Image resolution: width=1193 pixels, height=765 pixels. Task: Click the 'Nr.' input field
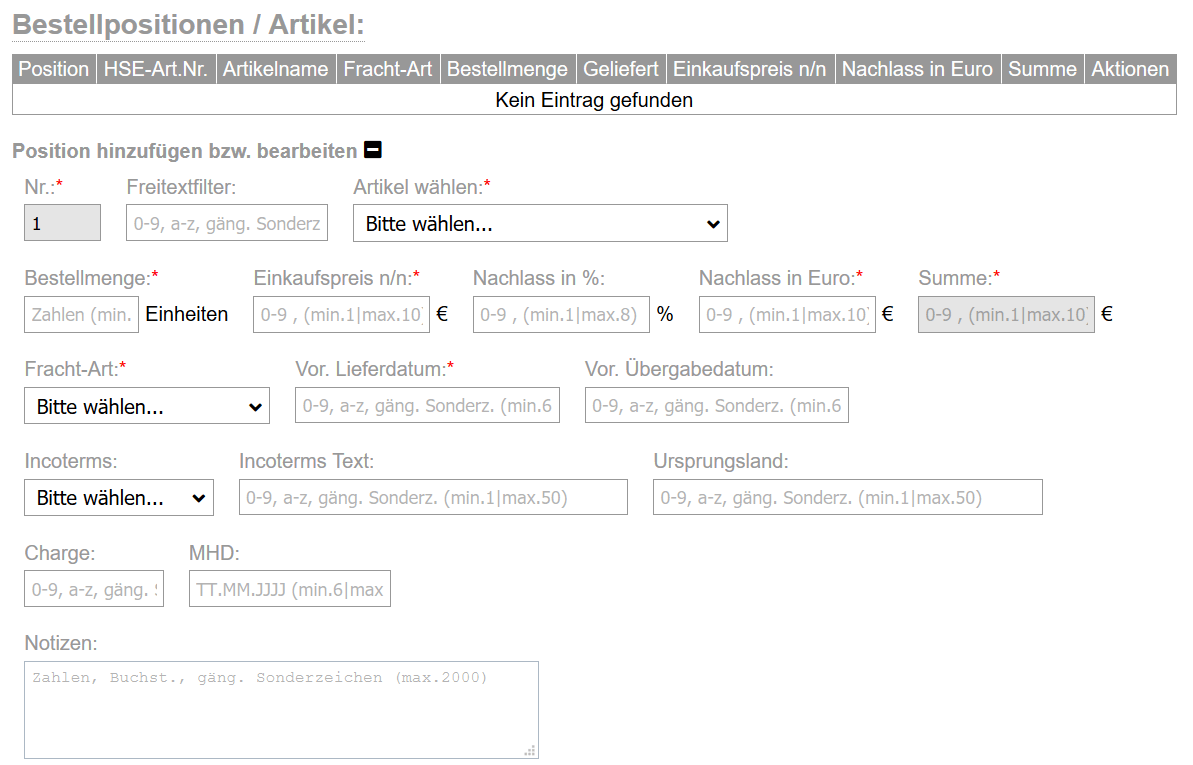(x=62, y=223)
